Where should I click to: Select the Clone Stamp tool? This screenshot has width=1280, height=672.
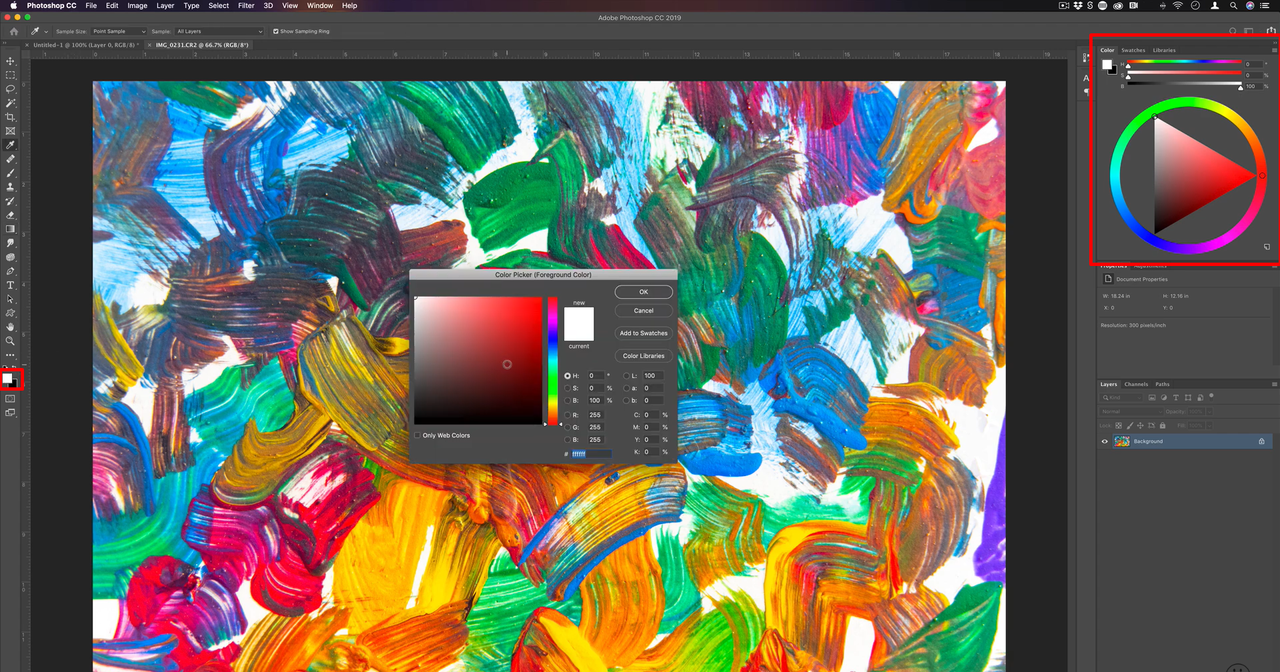click(x=11, y=187)
